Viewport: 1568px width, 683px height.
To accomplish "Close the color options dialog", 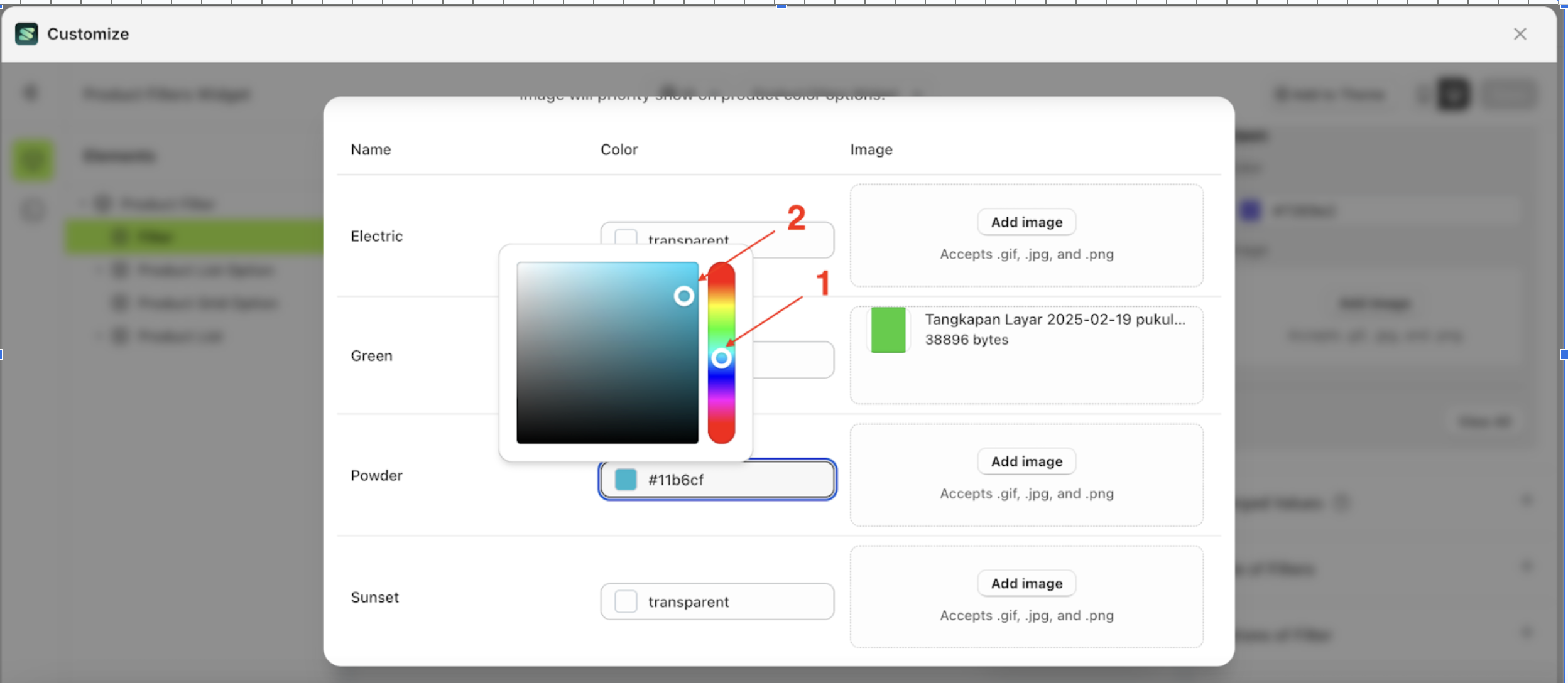I will pyautogui.click(x=1520, y=33).
